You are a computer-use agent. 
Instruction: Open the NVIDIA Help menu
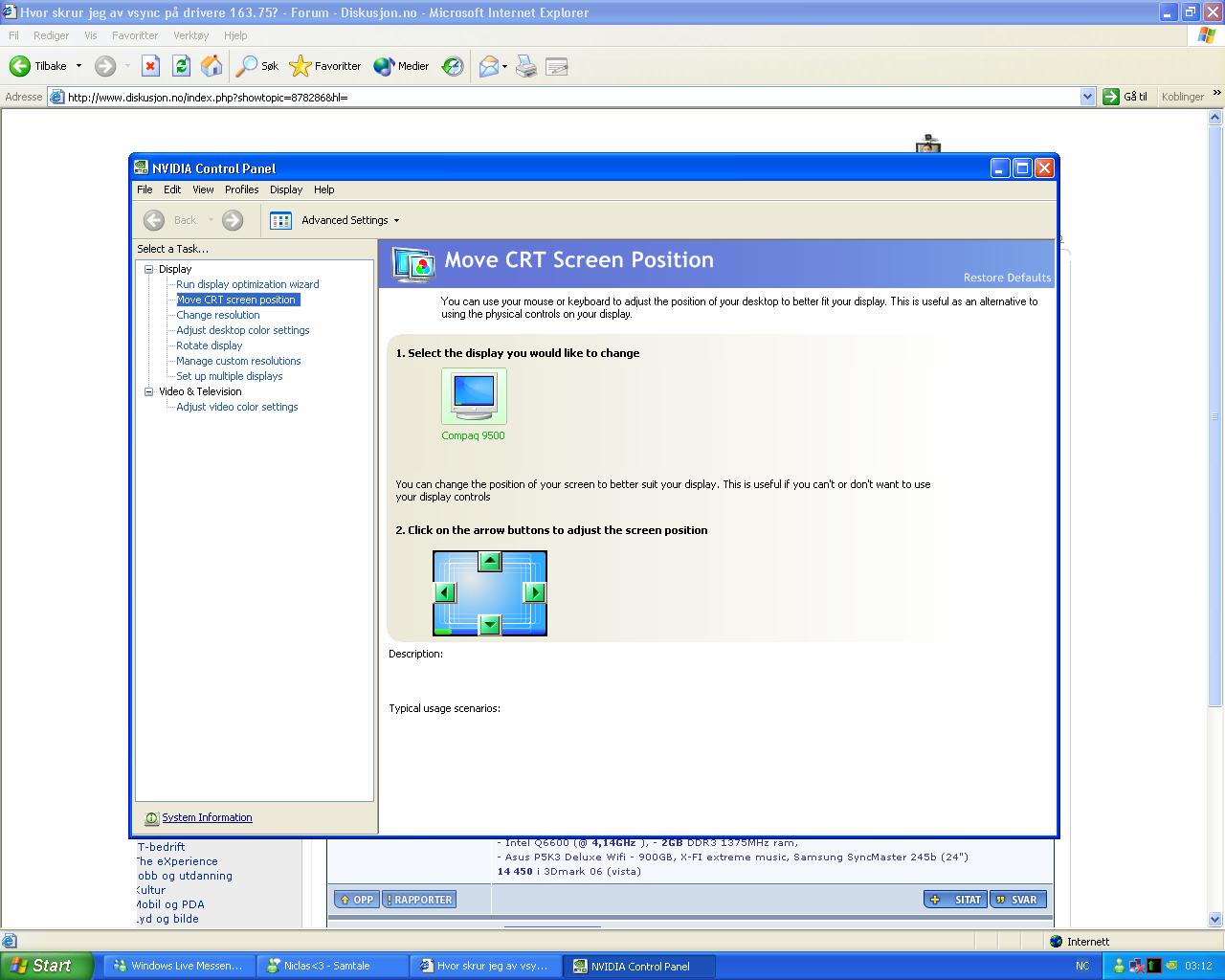tap(324, 189)
